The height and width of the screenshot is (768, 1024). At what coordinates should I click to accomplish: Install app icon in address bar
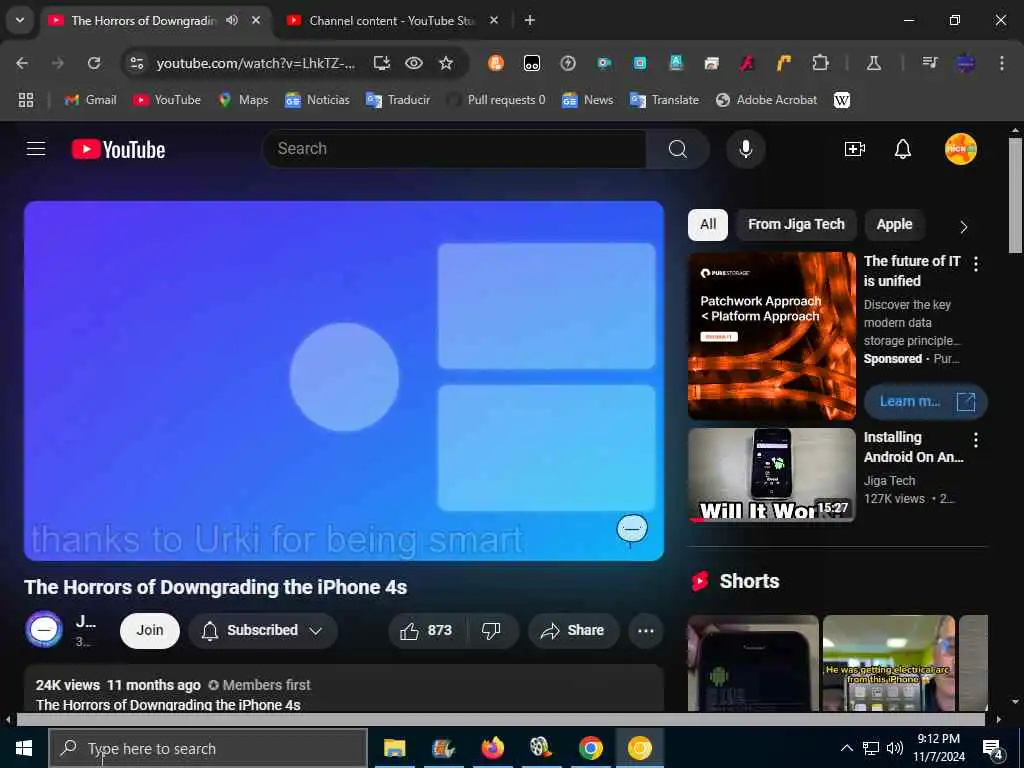[381, 63]
